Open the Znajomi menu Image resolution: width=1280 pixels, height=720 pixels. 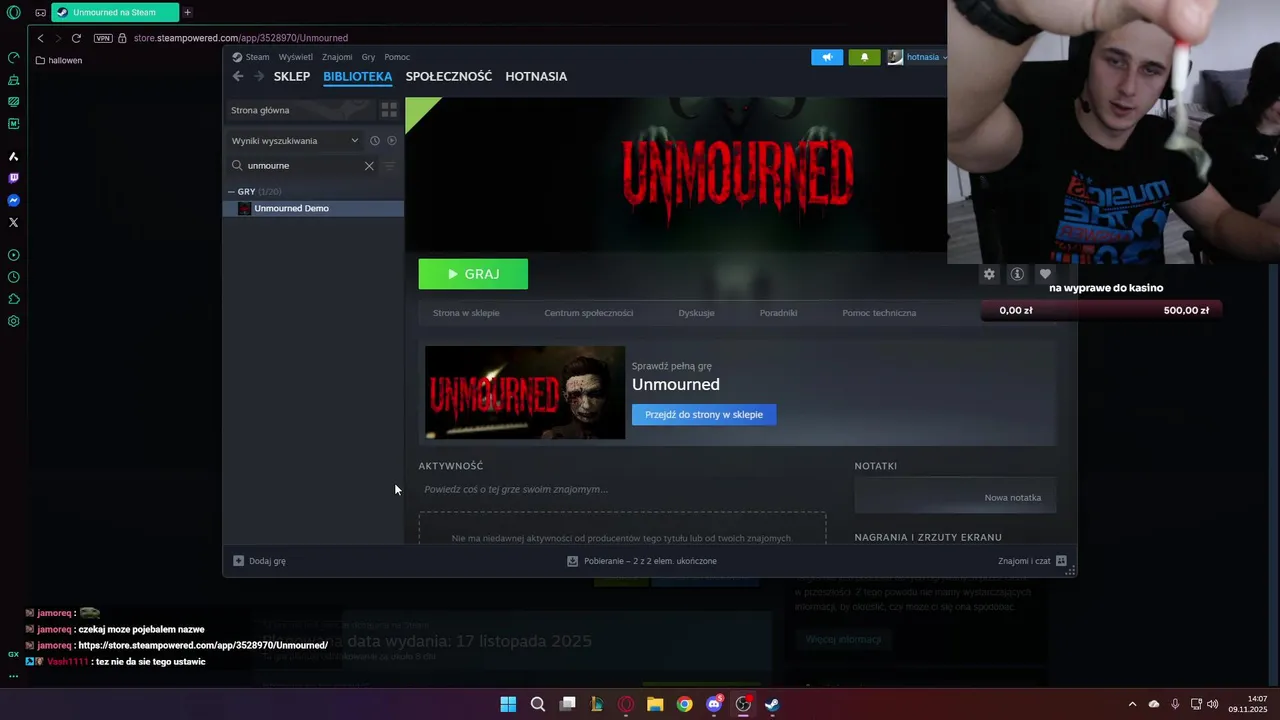(x=337, y=57)
